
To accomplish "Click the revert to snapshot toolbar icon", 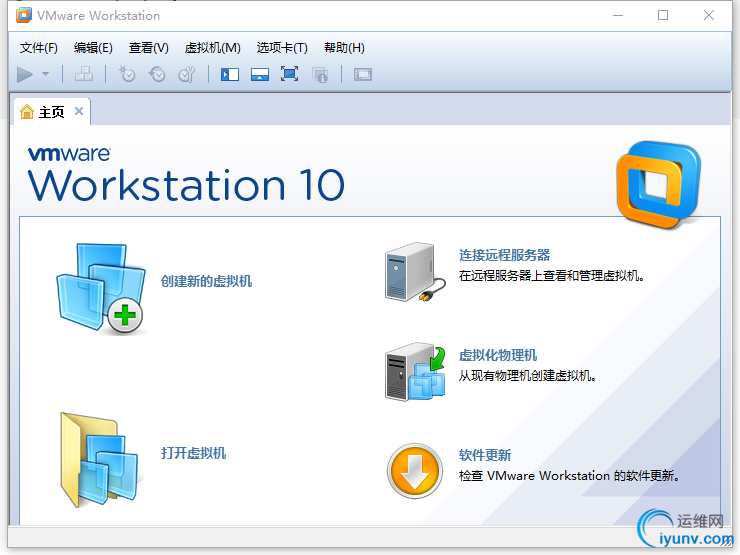I will coord(157,75).
